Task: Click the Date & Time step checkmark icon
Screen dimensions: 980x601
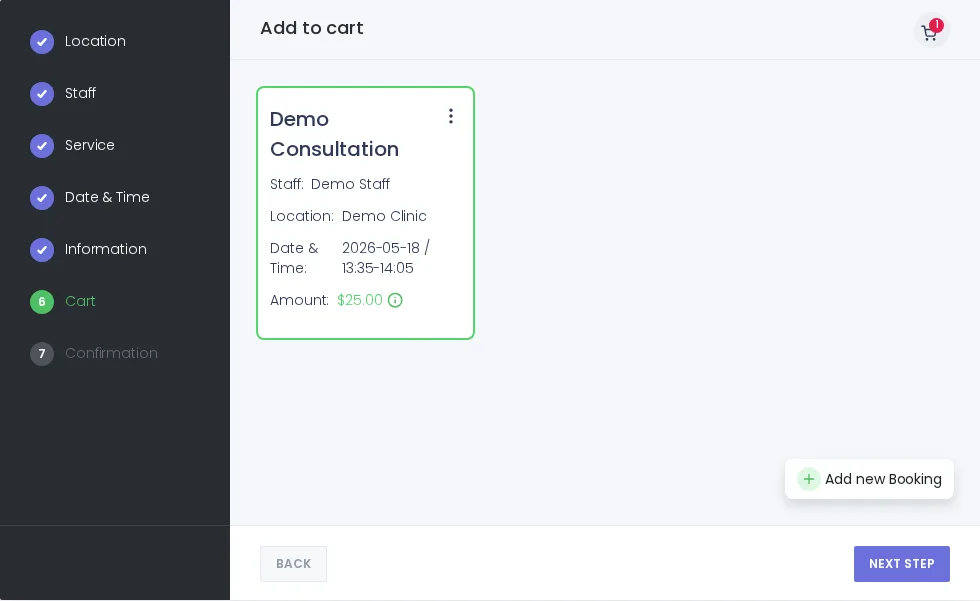Action: (42, 197)
